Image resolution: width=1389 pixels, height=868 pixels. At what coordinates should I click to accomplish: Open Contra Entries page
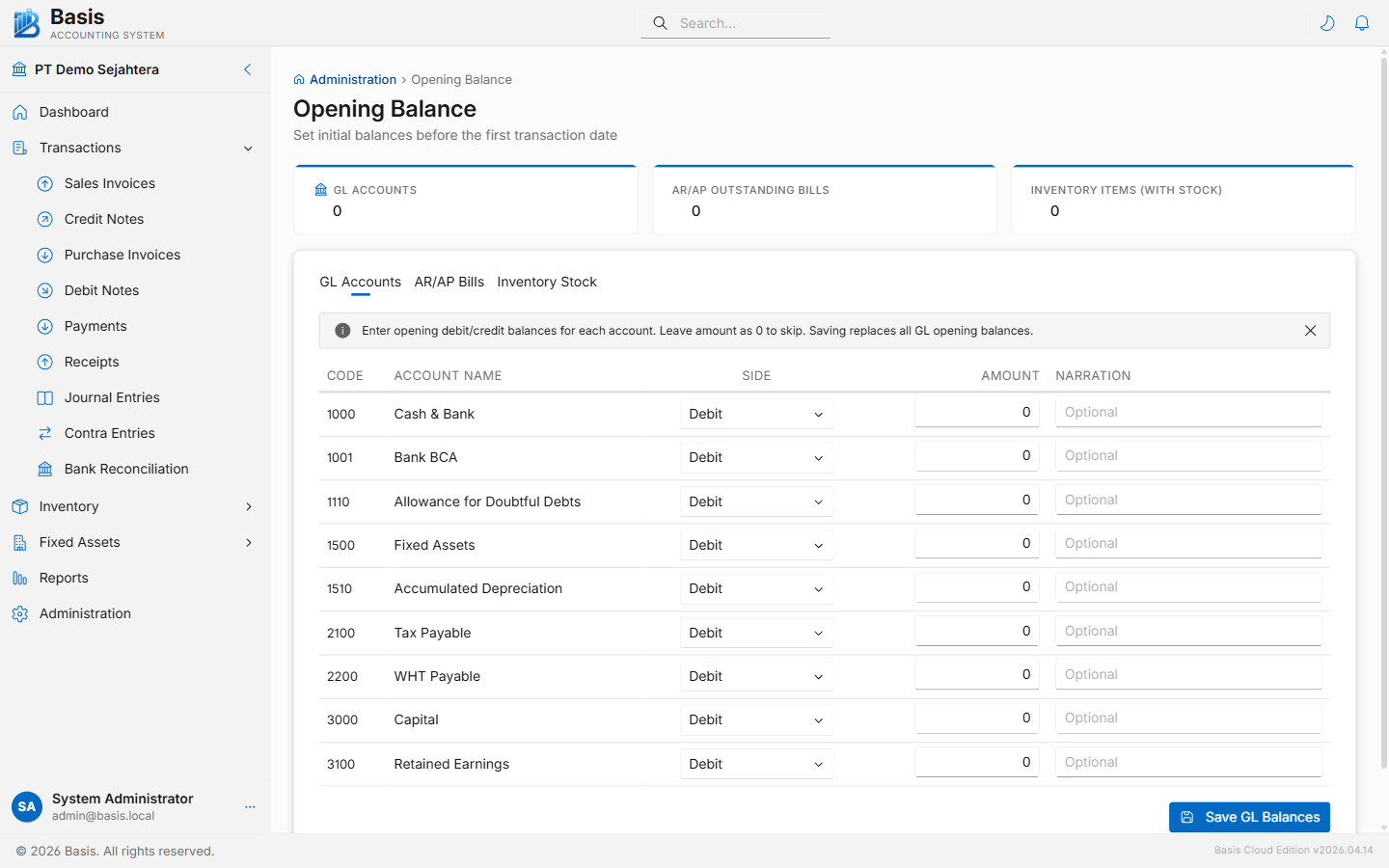[x=109, y=433]
